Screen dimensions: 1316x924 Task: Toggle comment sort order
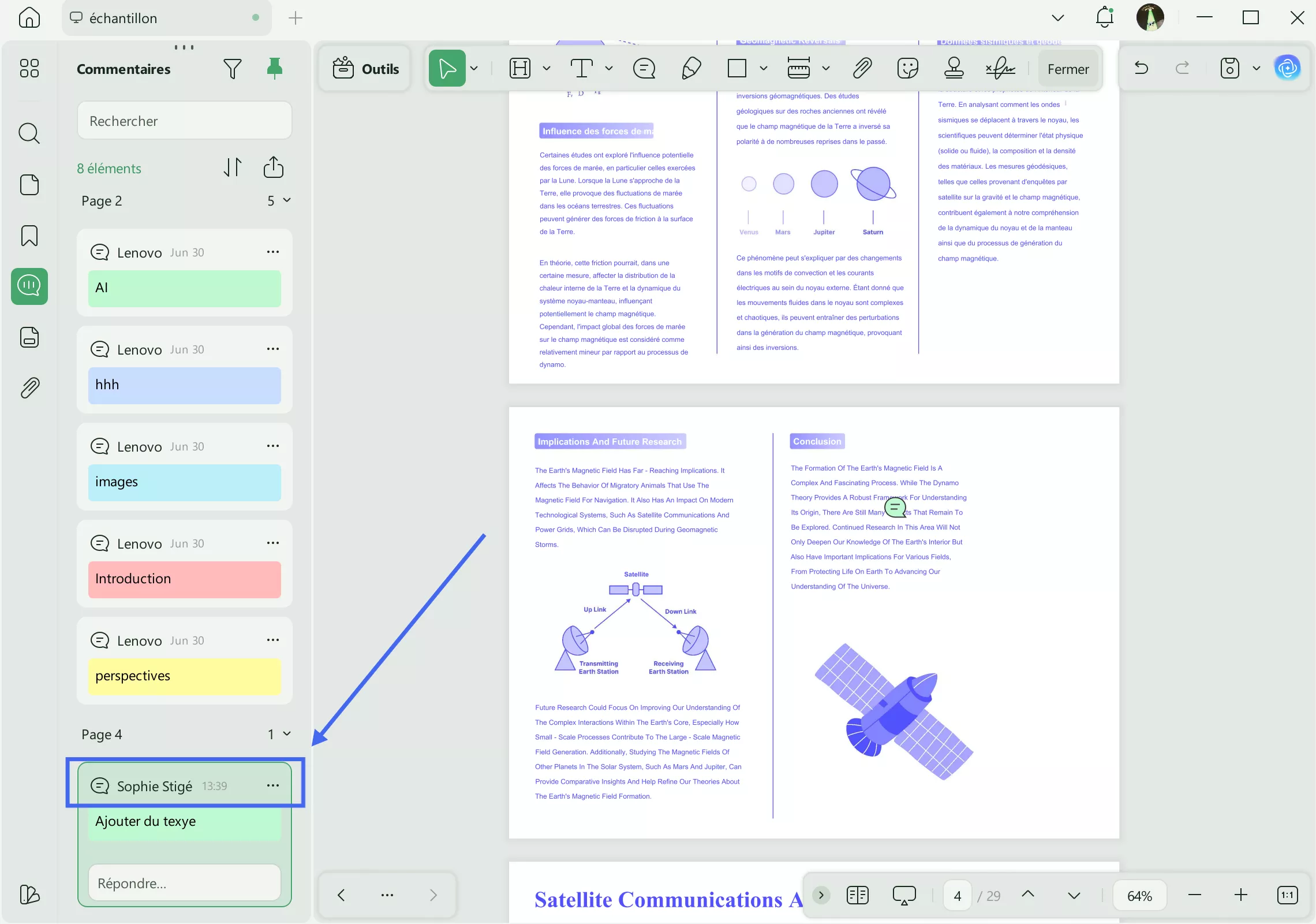tap(232, 167)
